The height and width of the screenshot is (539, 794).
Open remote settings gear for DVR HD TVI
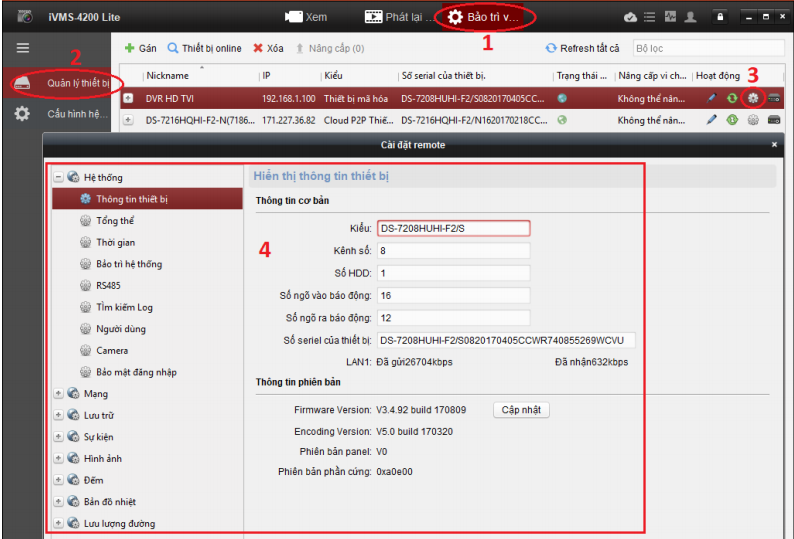coord(754,98)
